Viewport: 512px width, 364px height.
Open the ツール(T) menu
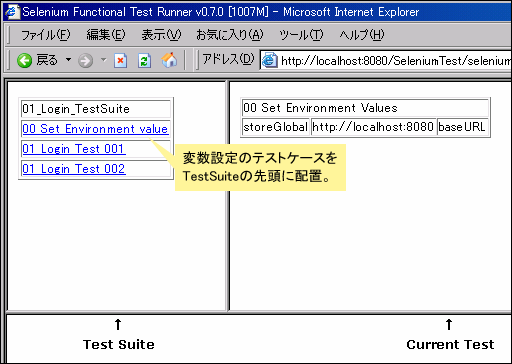point(301,35)
